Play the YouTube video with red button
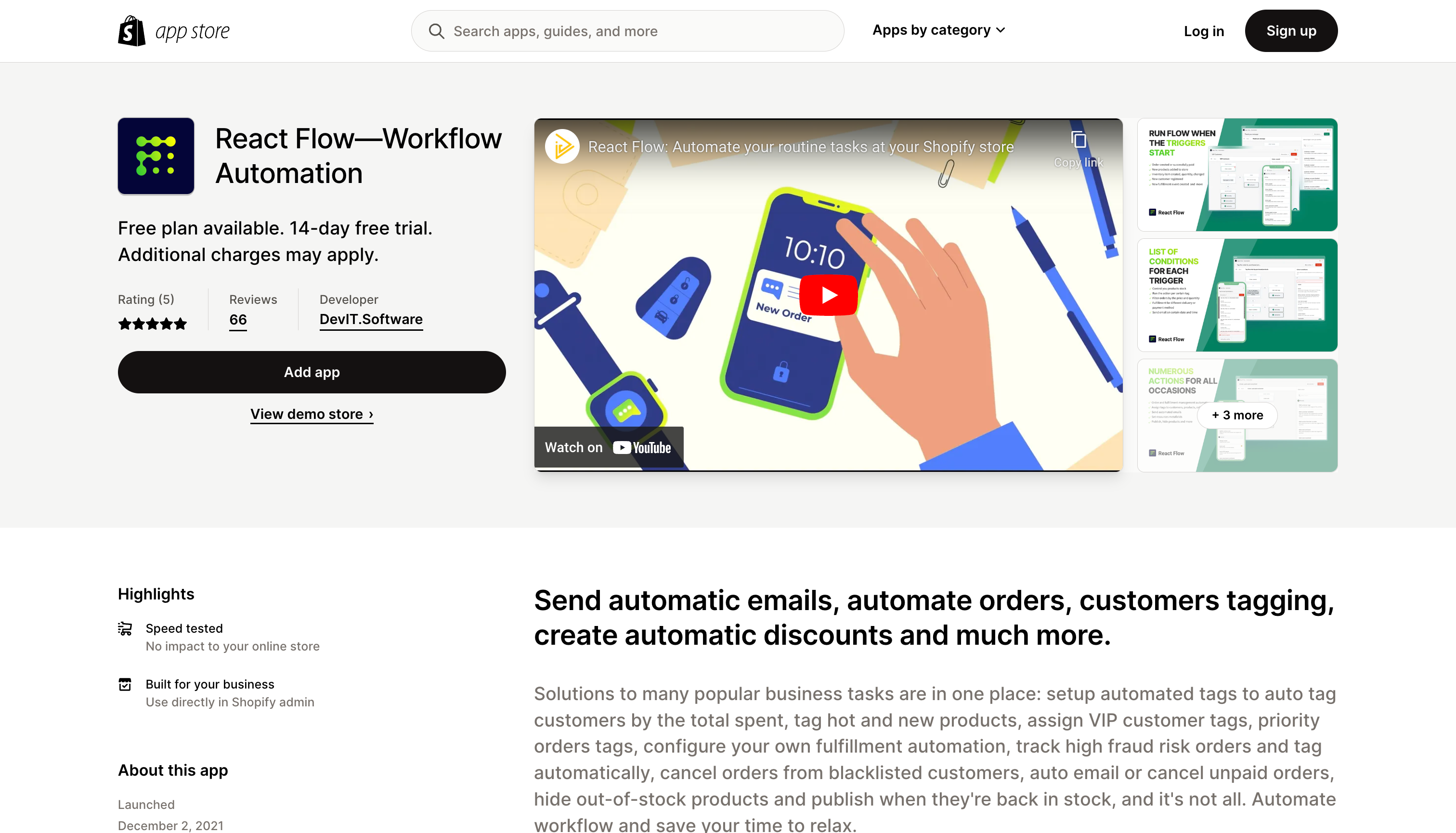 829,295
